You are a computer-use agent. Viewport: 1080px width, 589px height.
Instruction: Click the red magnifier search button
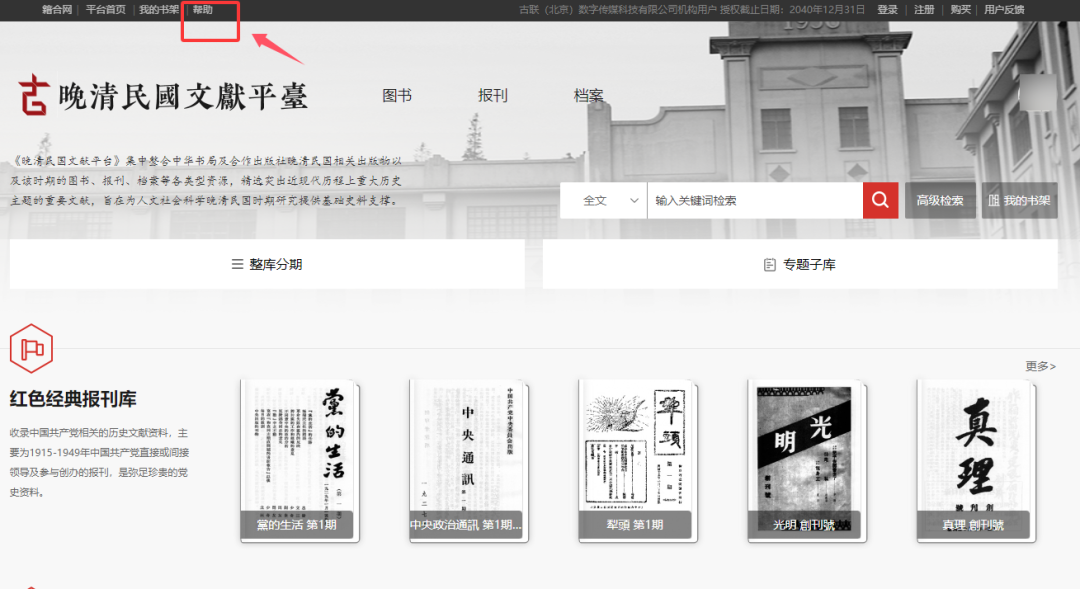pos(879,200)
